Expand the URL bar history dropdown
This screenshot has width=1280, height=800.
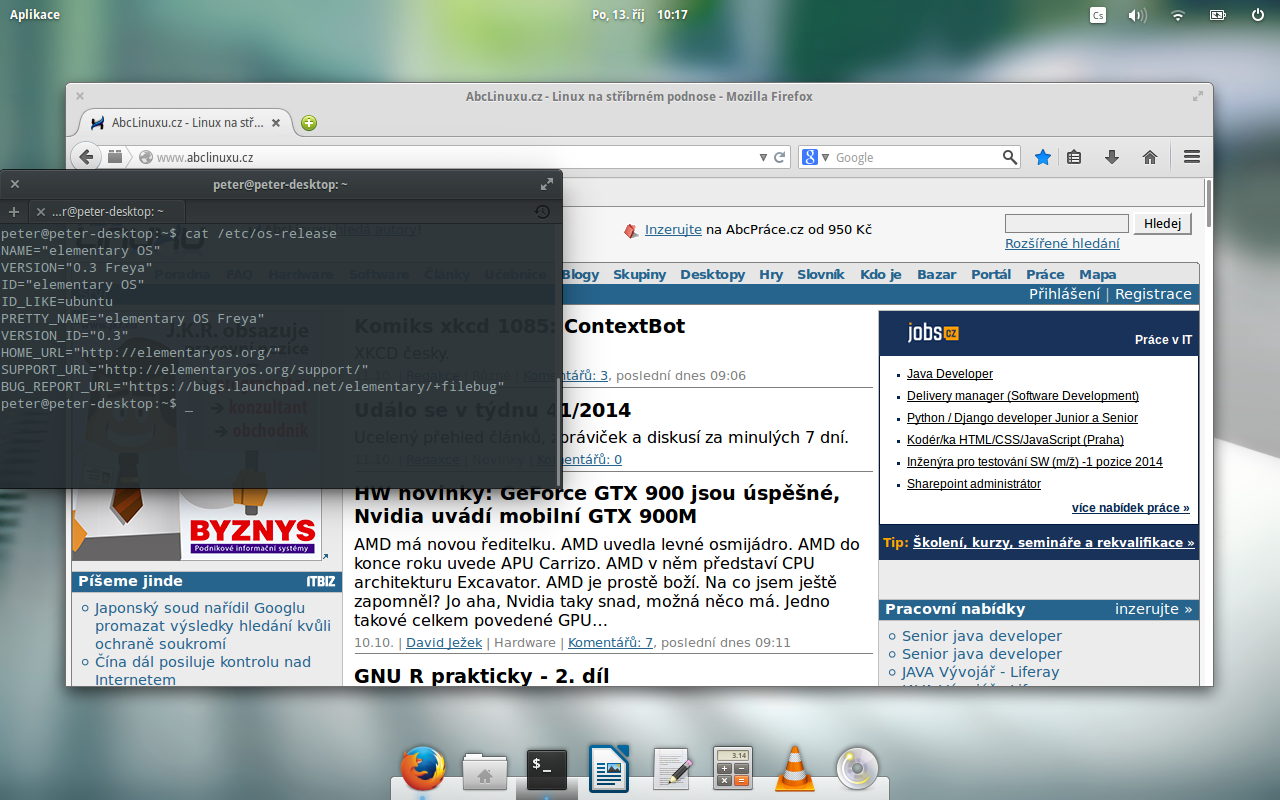coord(765,157)
